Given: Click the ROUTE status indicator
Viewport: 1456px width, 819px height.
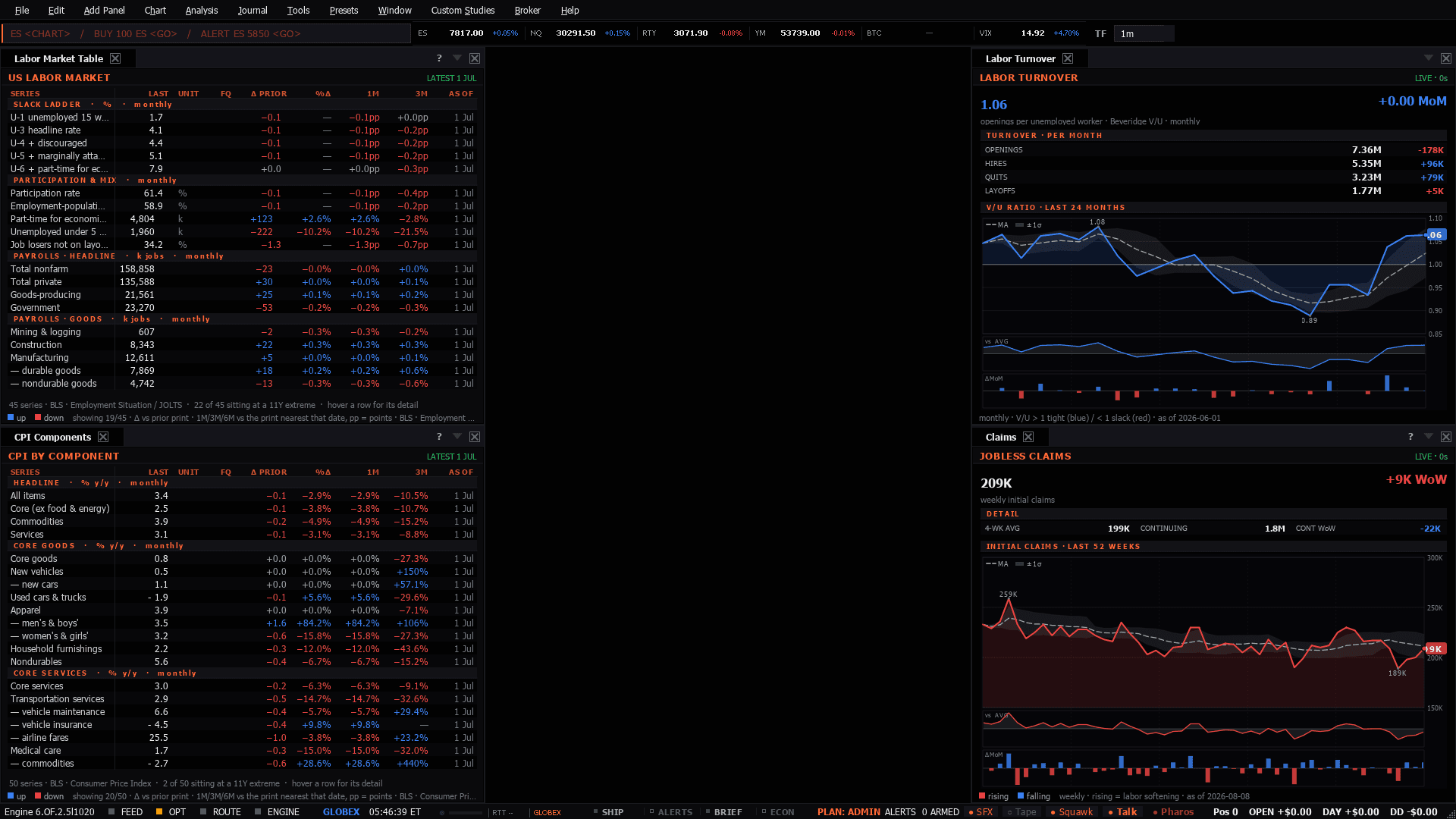Looking at the screenshot, I should coord(221,812).
